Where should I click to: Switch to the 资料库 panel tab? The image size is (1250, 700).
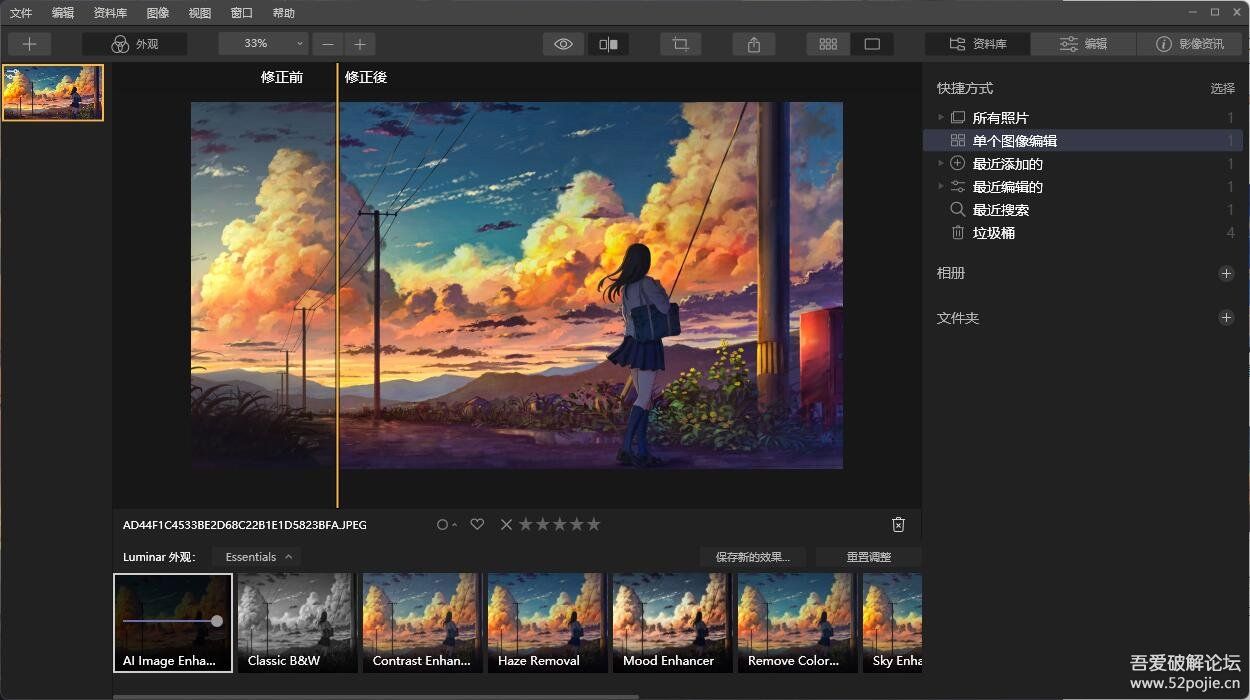coord(977,44)
